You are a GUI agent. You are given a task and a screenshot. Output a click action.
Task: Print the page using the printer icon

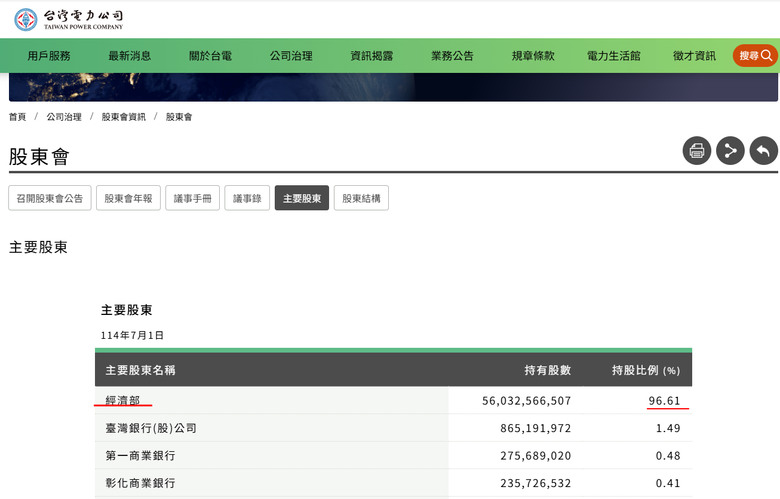click(x=696, y=150)
